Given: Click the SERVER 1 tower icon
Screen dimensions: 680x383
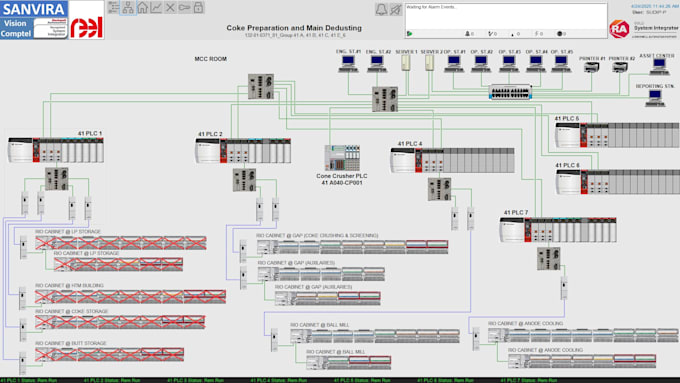Looking at the screenshot, I should tap(405, 63).
